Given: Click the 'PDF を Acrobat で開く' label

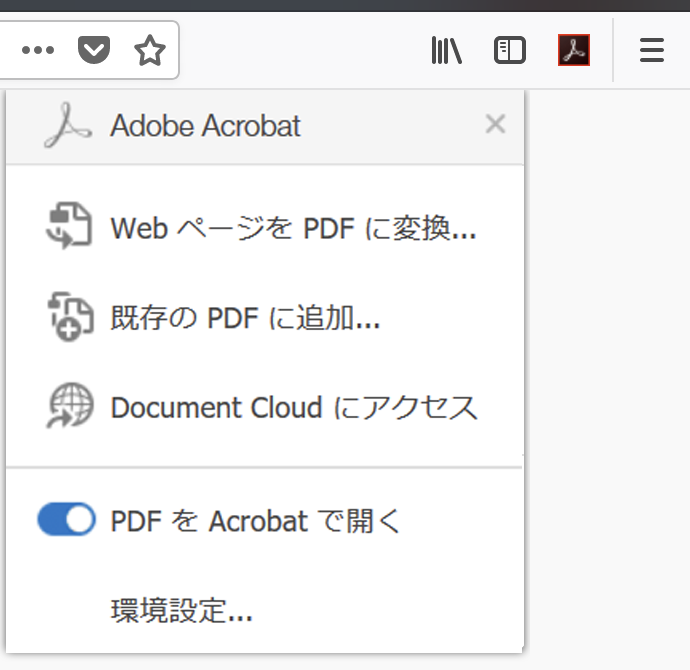Looking at the screenshot, I should 255,521.
